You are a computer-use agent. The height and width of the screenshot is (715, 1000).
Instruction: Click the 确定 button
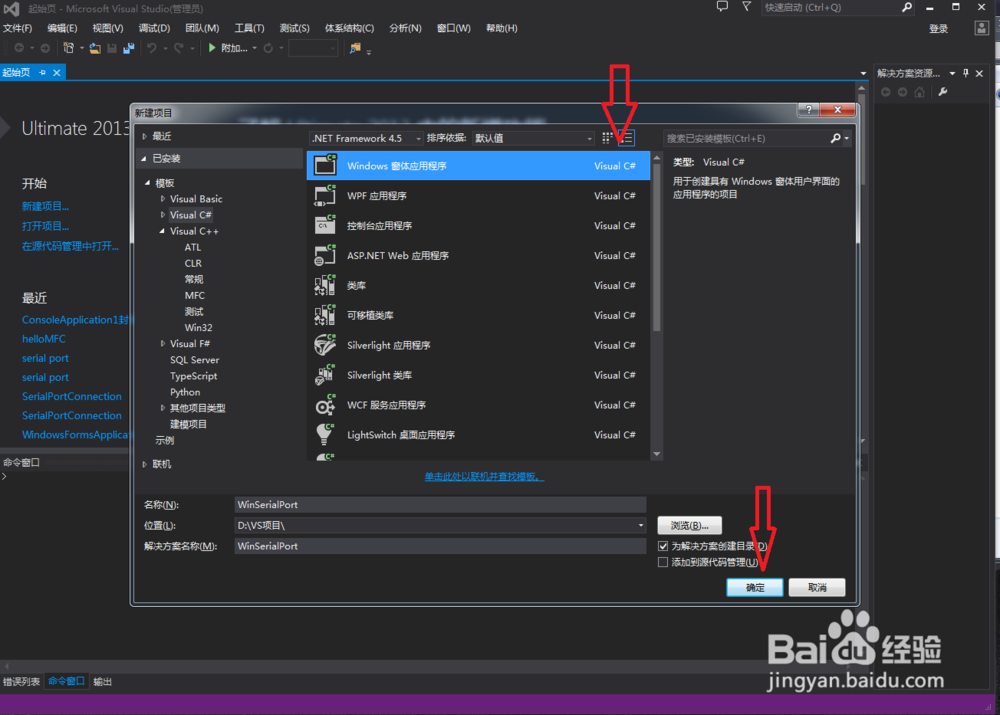[755, 587]
